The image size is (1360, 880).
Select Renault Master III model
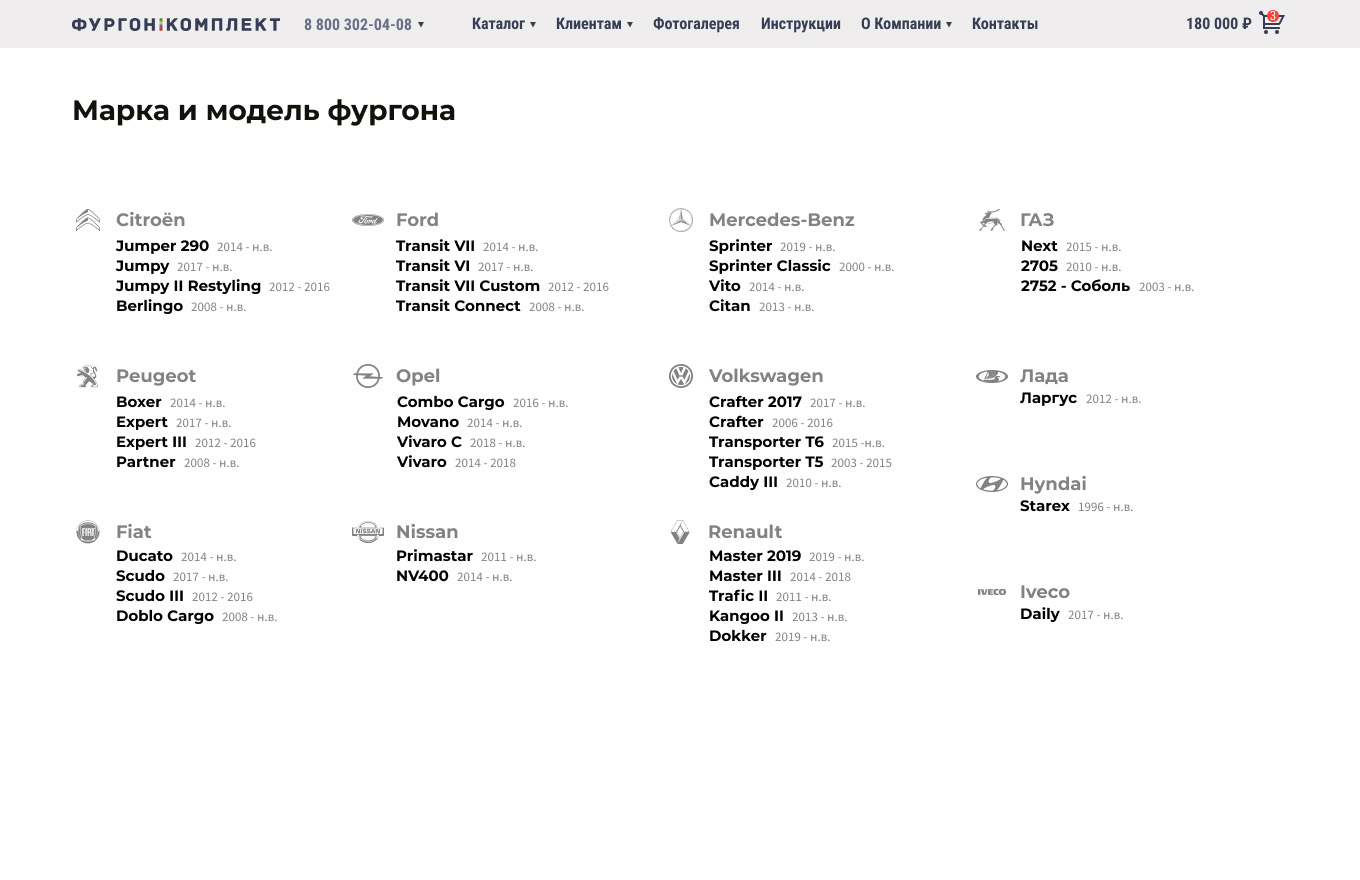tap(745, 576)
